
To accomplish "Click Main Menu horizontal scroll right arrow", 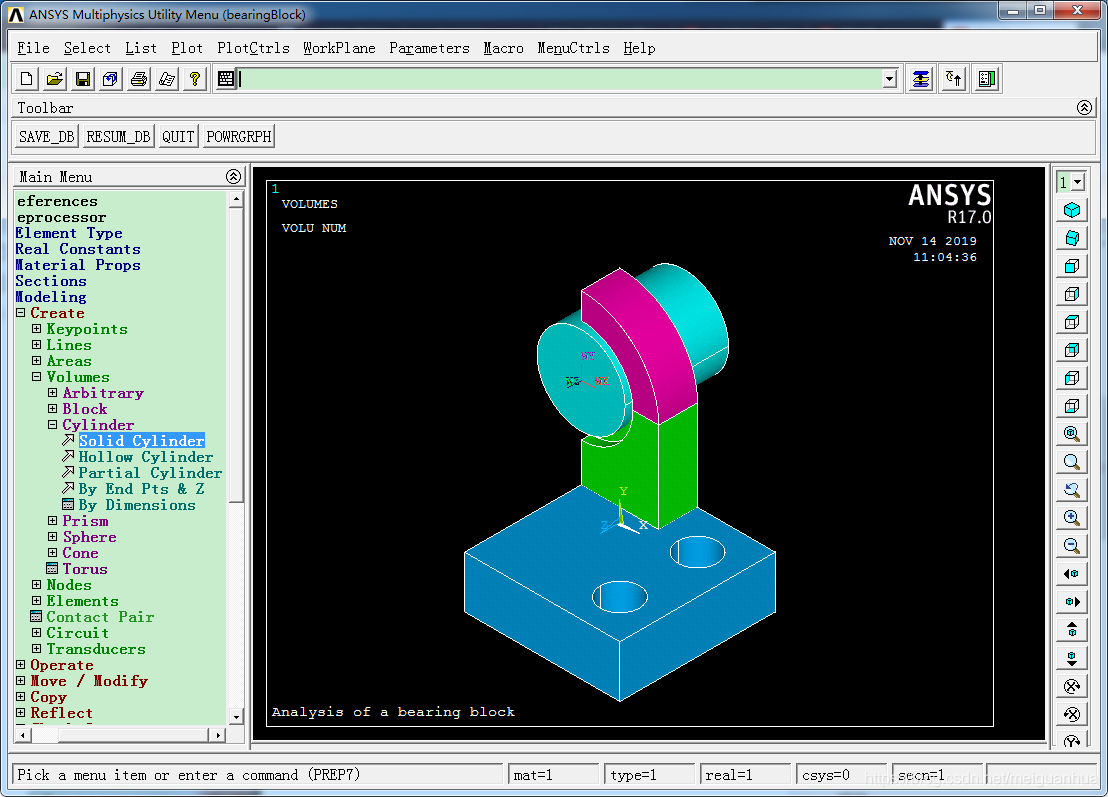I will coord(218,736).
